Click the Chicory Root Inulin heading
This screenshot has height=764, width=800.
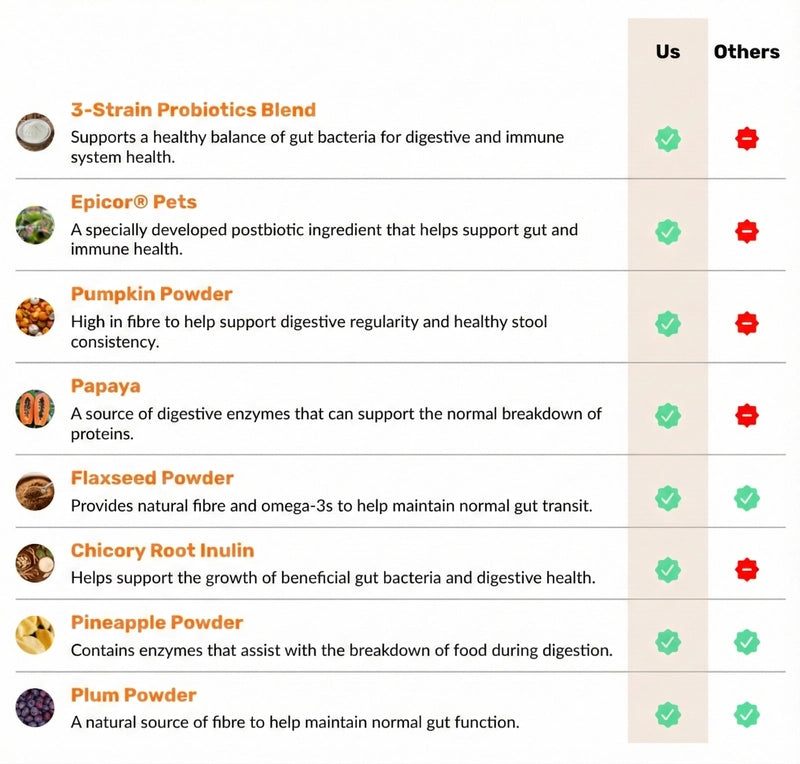[x=162, y=550]
